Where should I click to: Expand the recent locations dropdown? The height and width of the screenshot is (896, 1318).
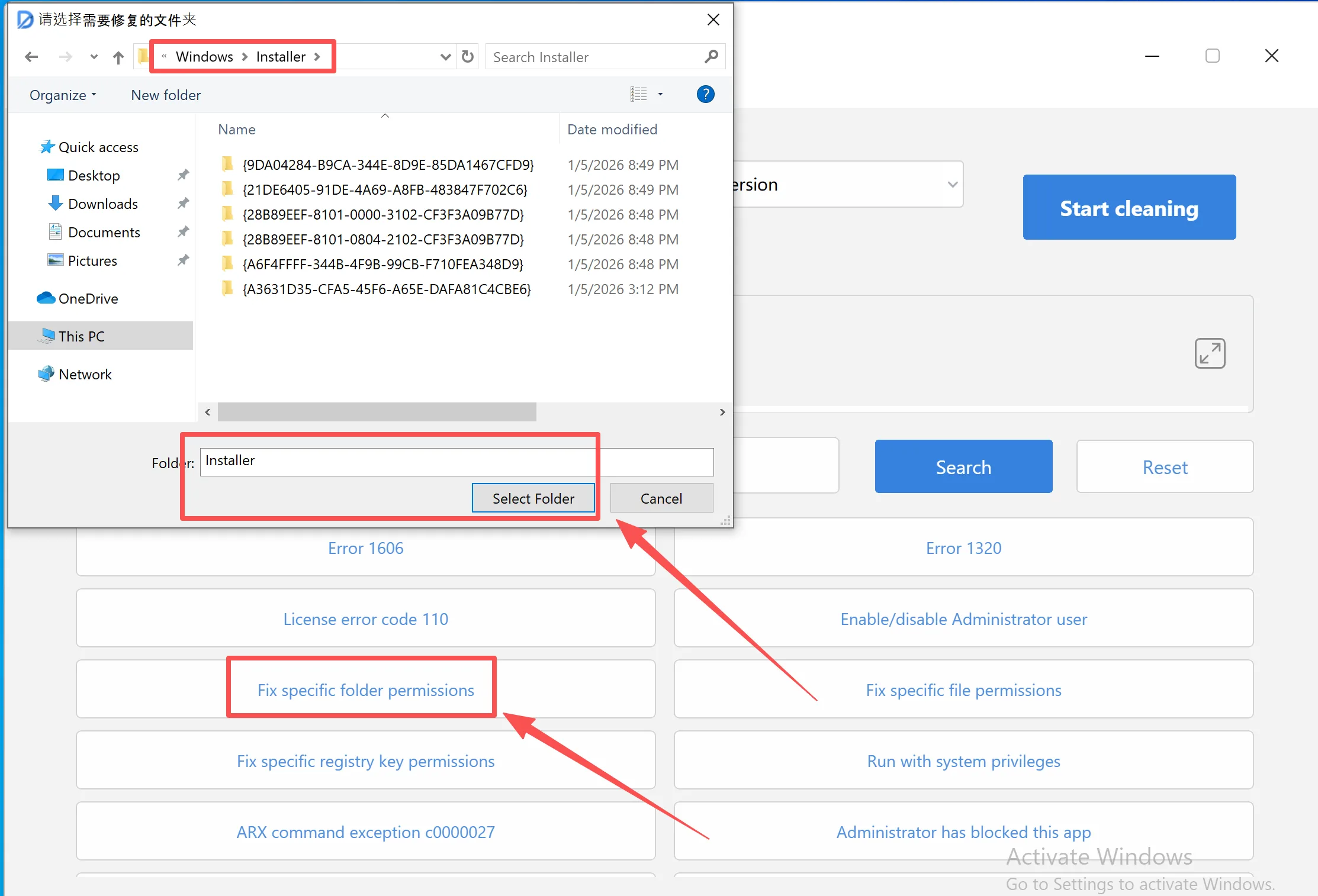point(94,57)
